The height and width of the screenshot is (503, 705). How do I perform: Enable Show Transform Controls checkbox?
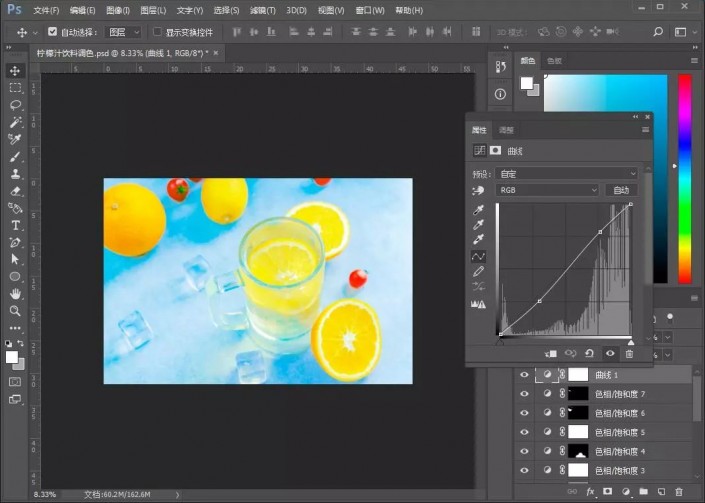point(157,31)
